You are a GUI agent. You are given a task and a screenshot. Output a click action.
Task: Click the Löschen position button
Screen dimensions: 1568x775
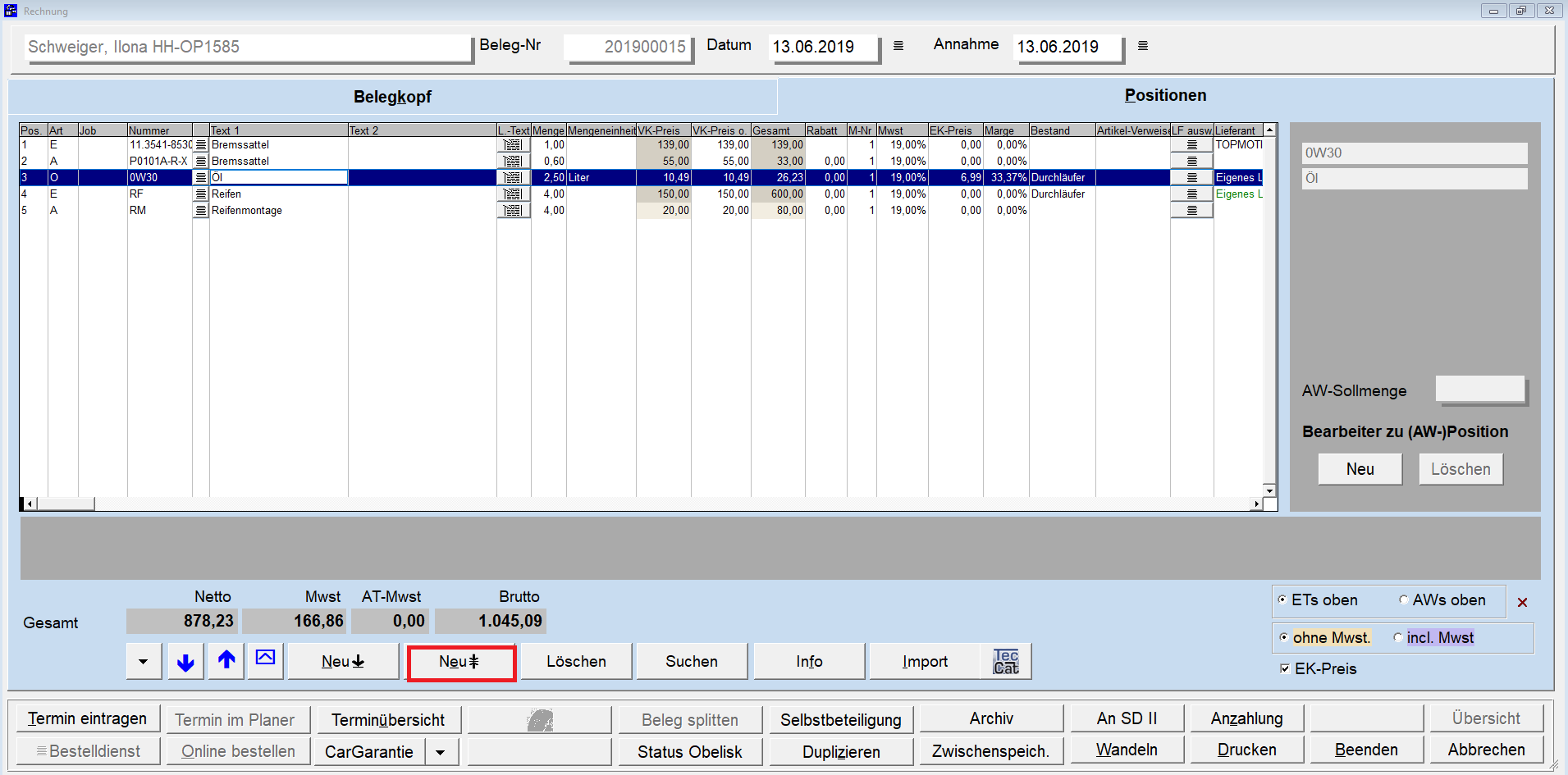576,661
